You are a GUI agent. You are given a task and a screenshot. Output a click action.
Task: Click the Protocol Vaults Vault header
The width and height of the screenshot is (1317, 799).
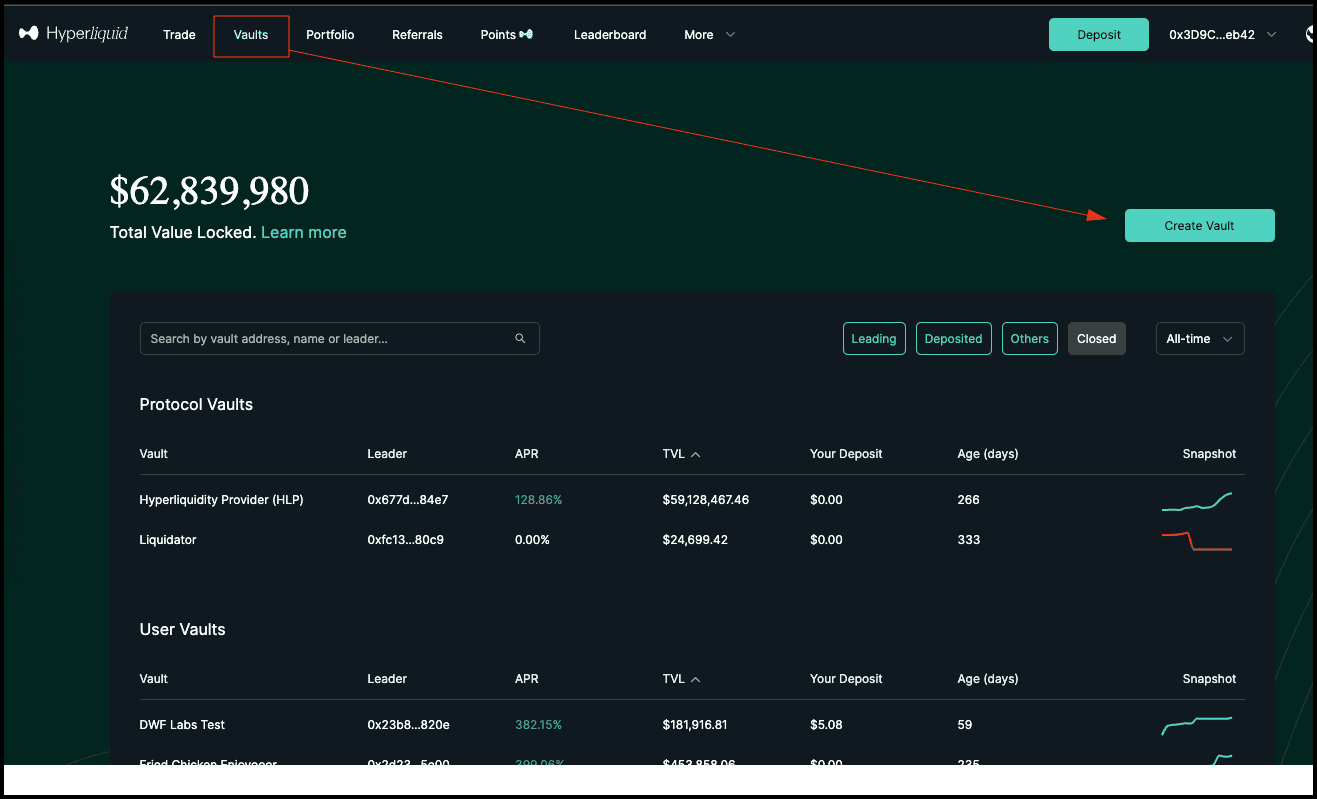154,454
